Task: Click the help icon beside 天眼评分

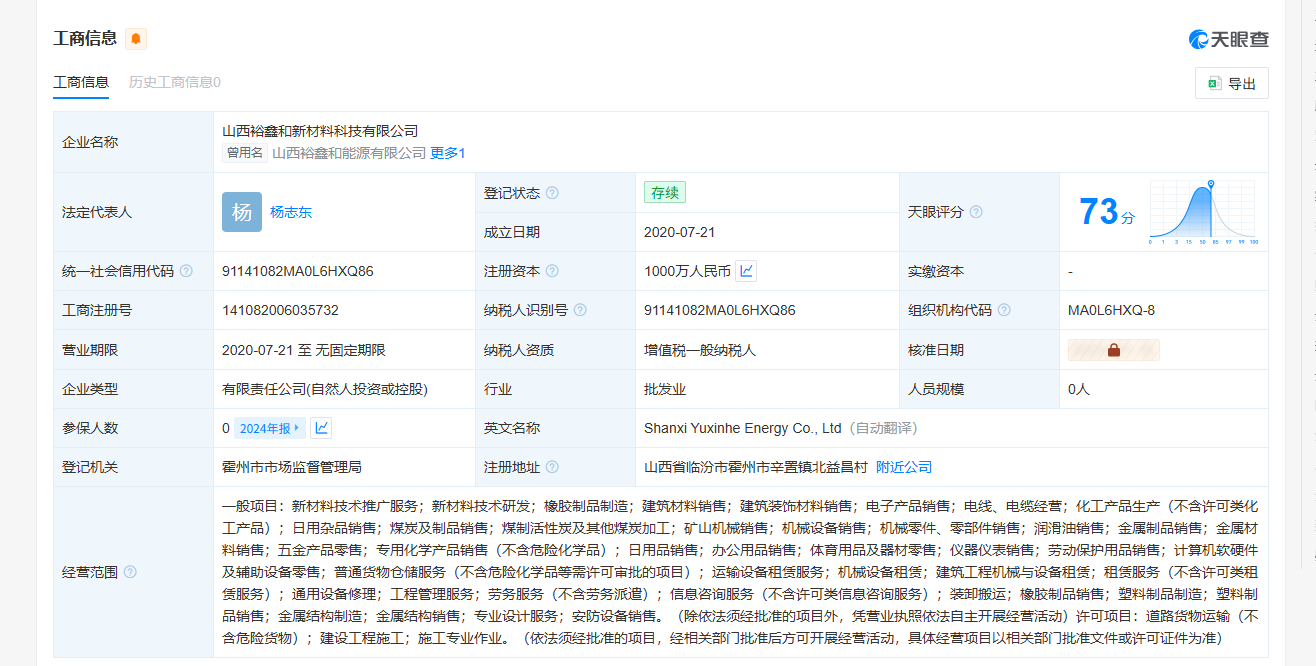Action: pyautogui.click(x=976, y=212)
